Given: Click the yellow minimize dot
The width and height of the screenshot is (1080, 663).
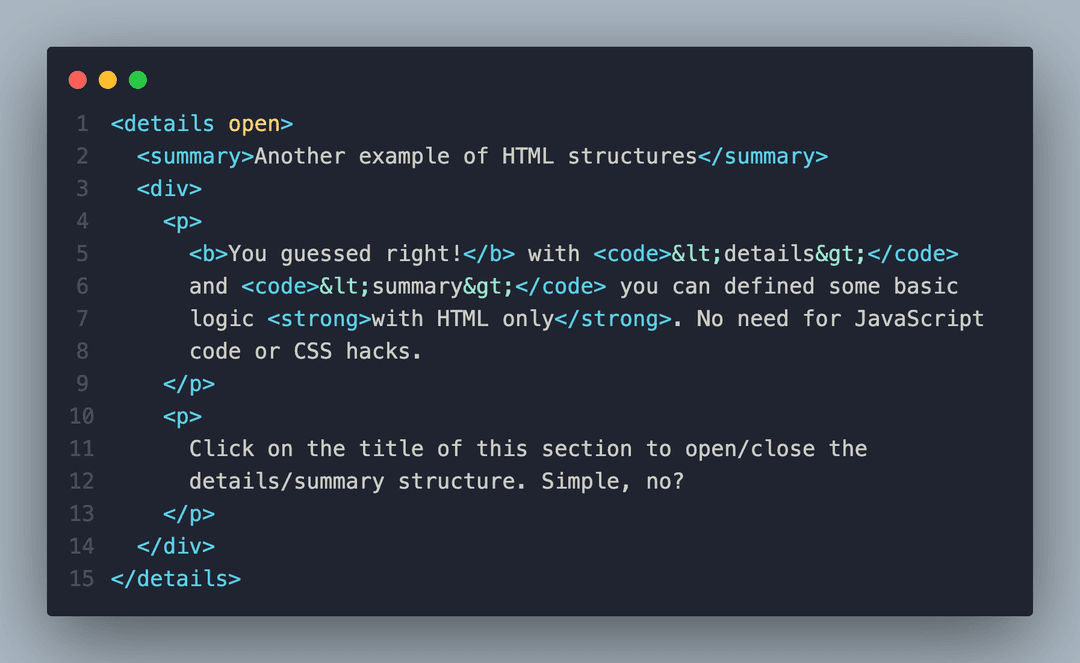Looking at the screenshot, I should 108,80.
